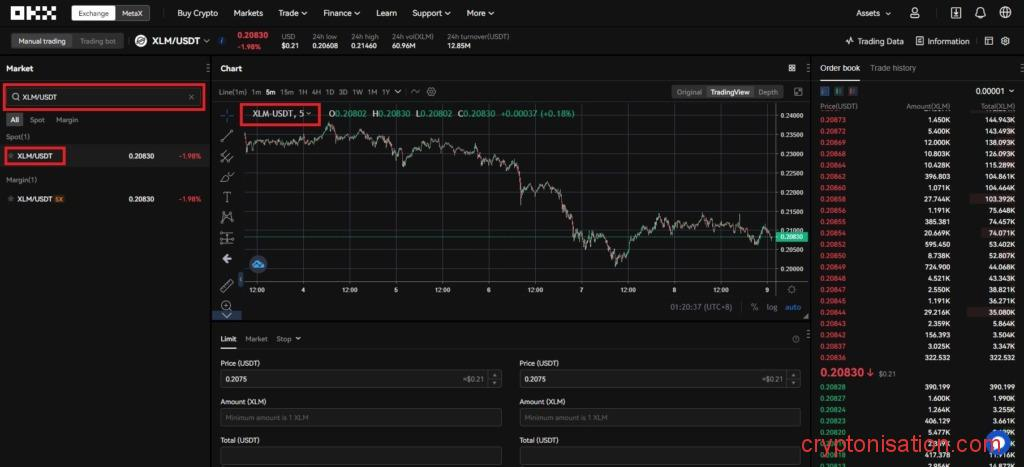Click the Amount (XLM) input field on left
The height and width of the screenshot is (467, 1024).
point(361,417)
